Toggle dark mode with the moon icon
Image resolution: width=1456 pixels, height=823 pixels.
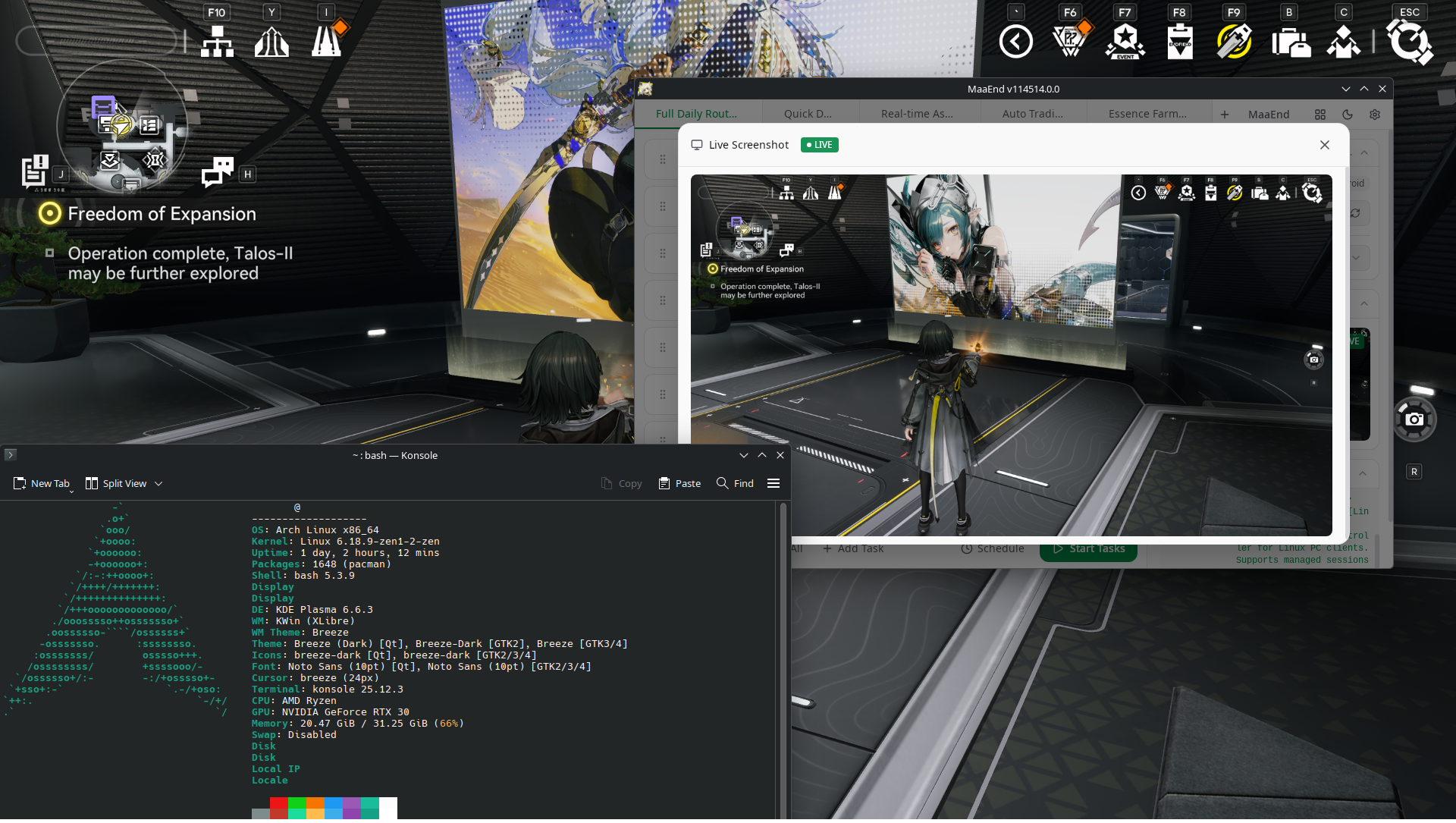[1348, 114]
